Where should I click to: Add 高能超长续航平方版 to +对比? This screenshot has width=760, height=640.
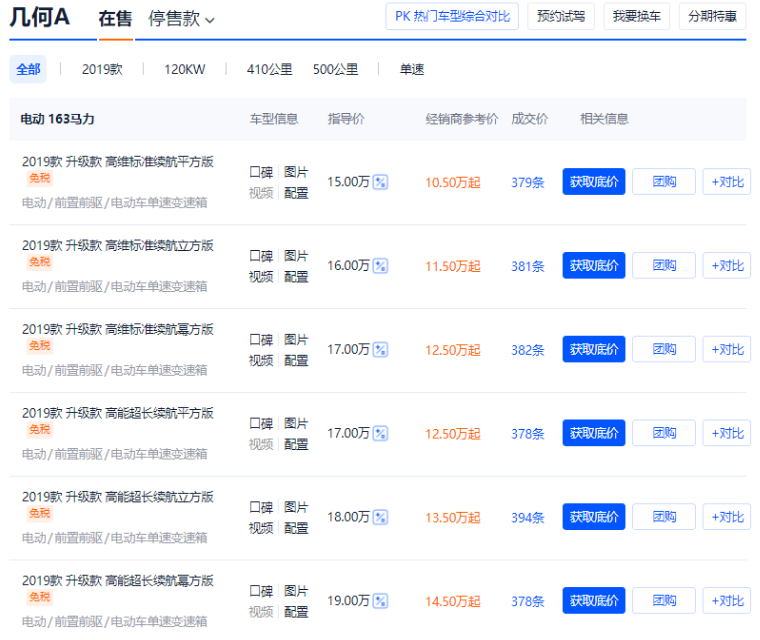coord(727,433)
